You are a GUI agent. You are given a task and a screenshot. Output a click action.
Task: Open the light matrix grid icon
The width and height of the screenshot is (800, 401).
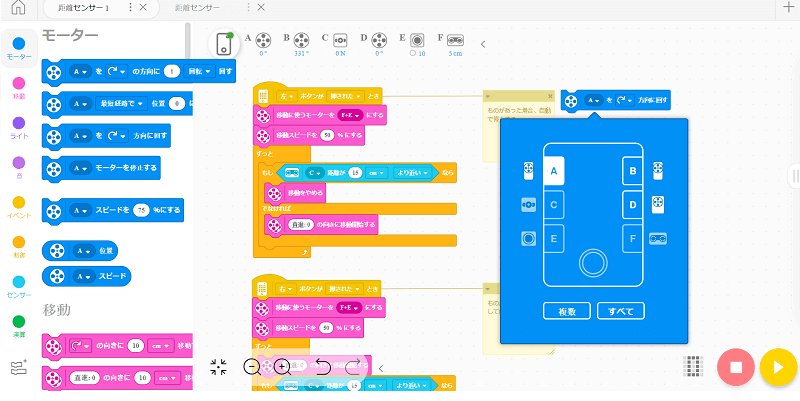[x=693, y=367]
